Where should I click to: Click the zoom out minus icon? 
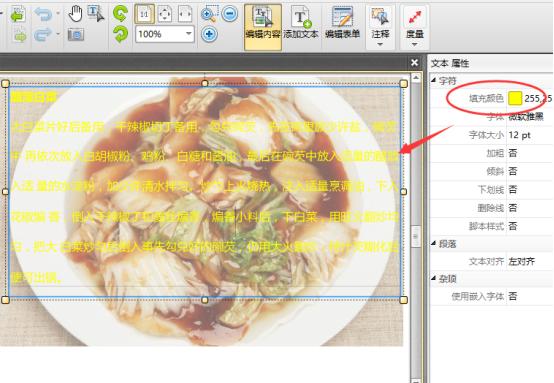[x=230, y=14]
